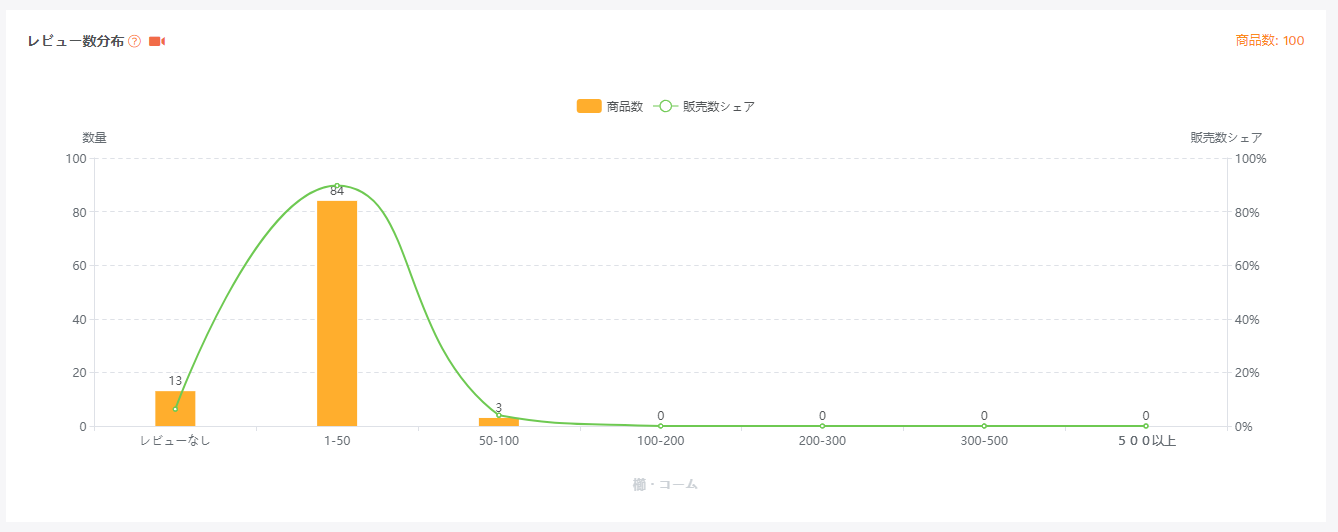Click the help question mark icon
The width and height of the screenshot is (1338, 532).
(135, 41)
